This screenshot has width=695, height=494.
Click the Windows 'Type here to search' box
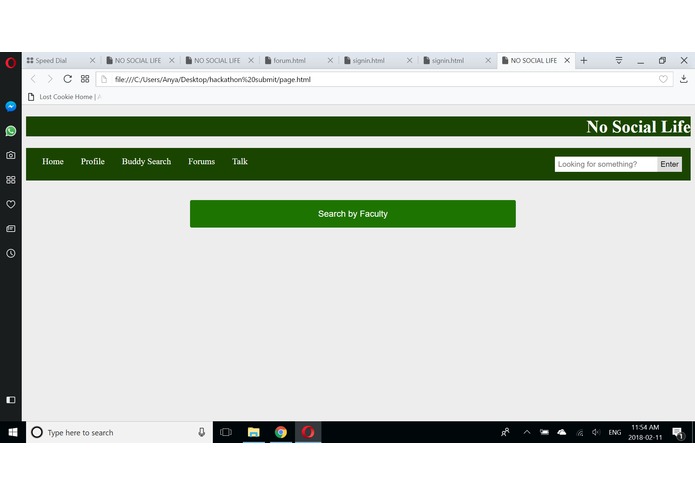pyautogui.click(x=120, y=432)
